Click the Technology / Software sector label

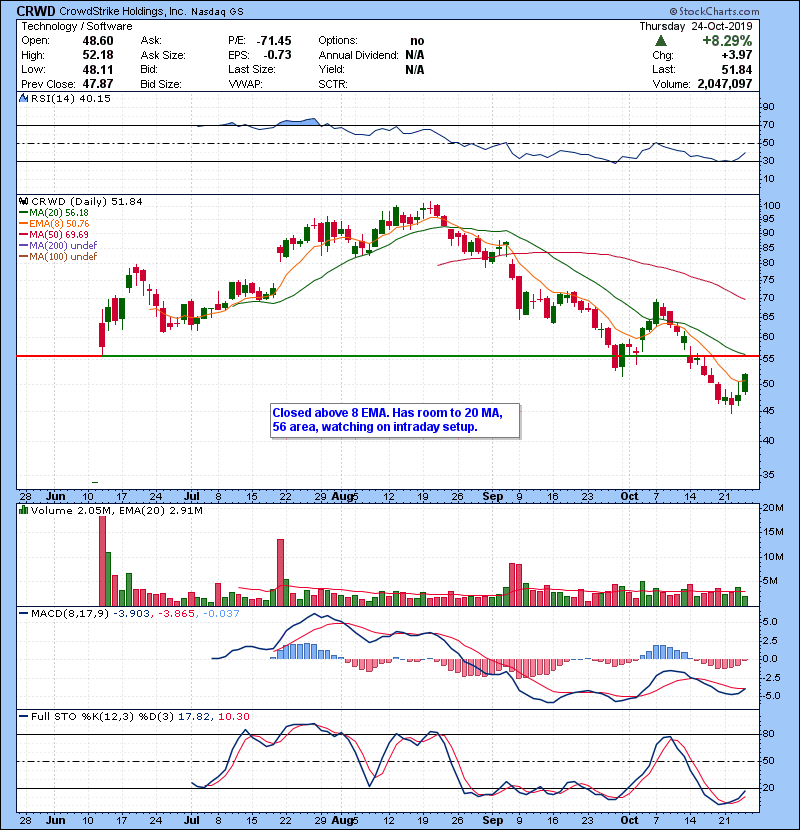click(x=77, y=26)
